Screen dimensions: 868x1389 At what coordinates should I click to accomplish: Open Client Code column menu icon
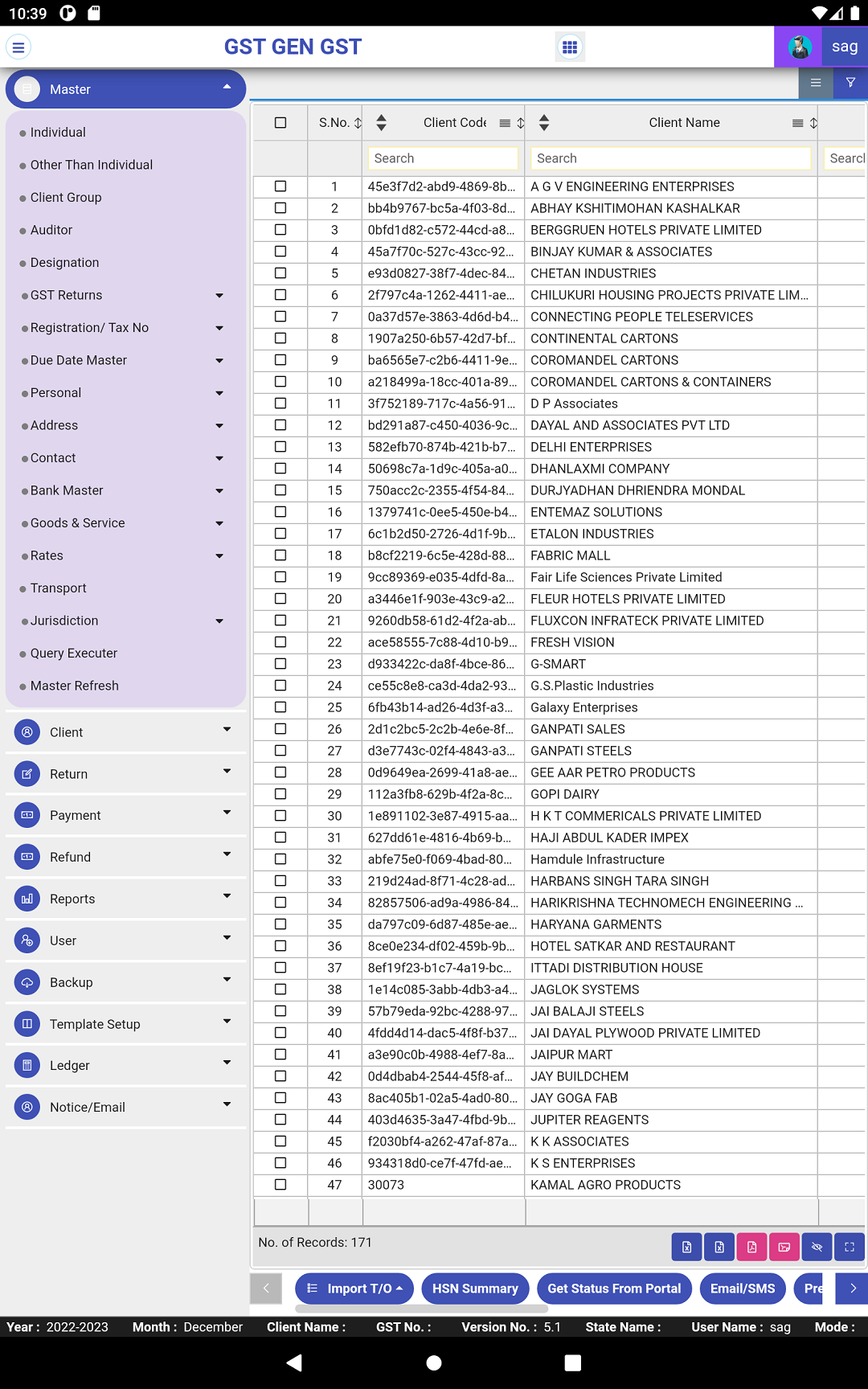[x=505, y=123]
